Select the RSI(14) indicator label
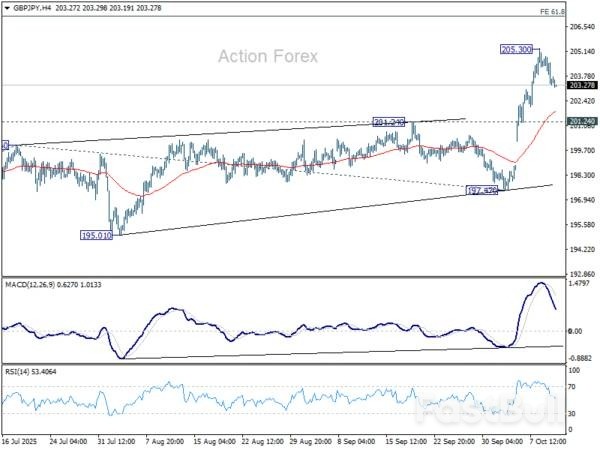The width and height of the screenshot is (600, 450). click(x=20, y=373)
